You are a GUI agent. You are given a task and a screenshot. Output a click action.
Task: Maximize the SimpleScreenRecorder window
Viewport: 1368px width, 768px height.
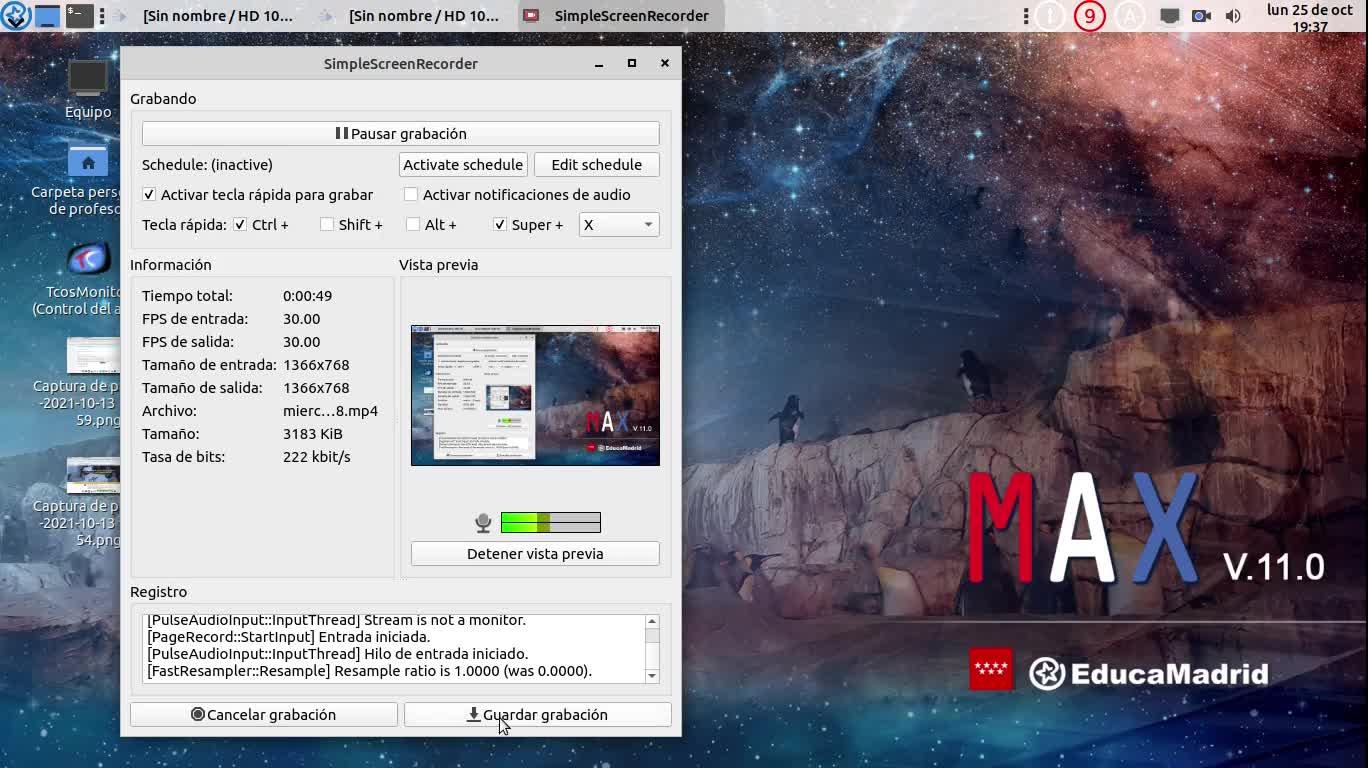(x=632, y=63)
